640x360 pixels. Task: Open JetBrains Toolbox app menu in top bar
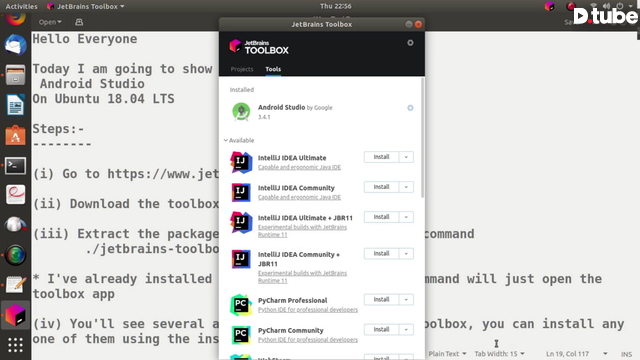click(x=86, y=7)
